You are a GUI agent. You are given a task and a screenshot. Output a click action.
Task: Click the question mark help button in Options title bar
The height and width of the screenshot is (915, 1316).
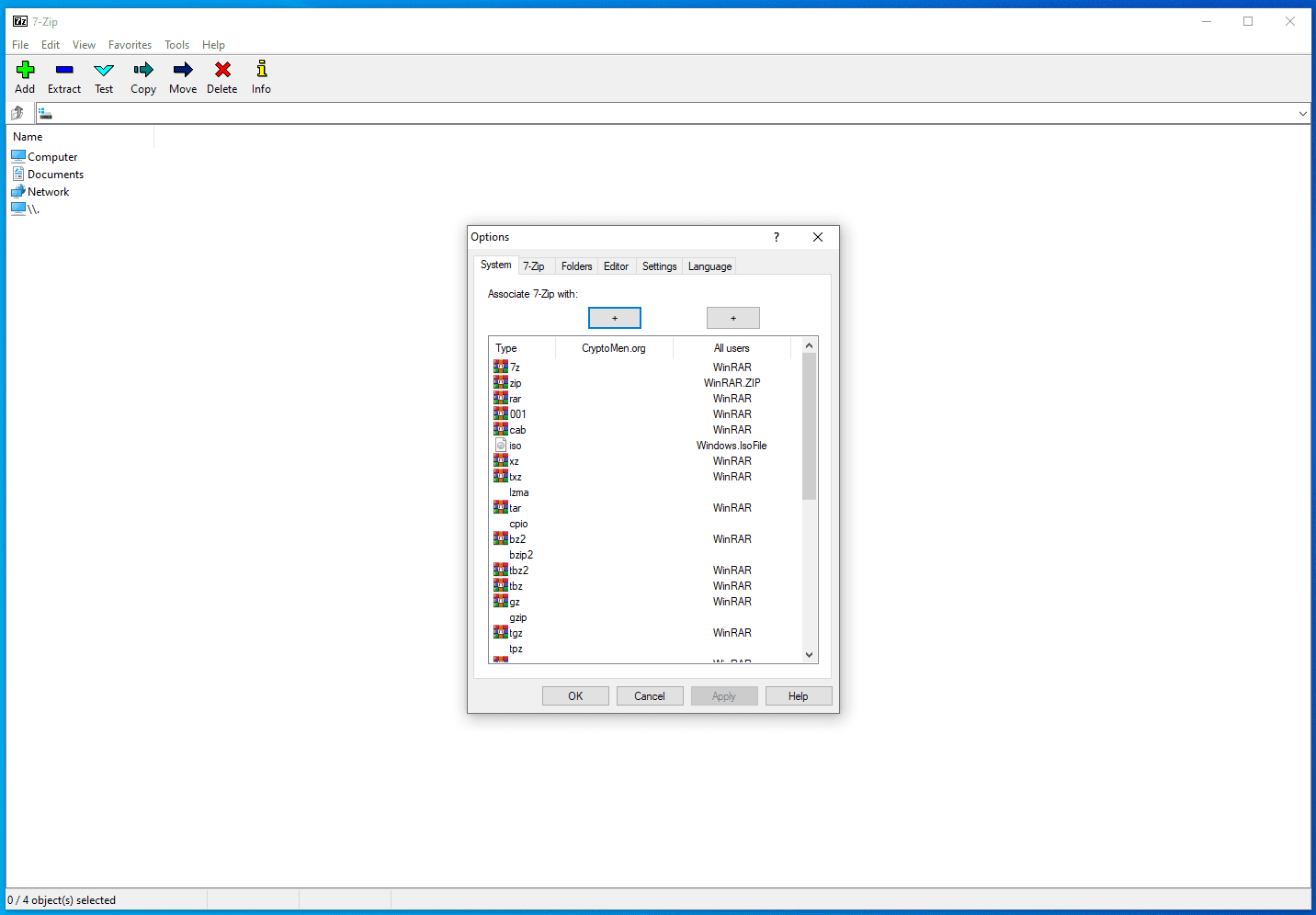point(777,237)
